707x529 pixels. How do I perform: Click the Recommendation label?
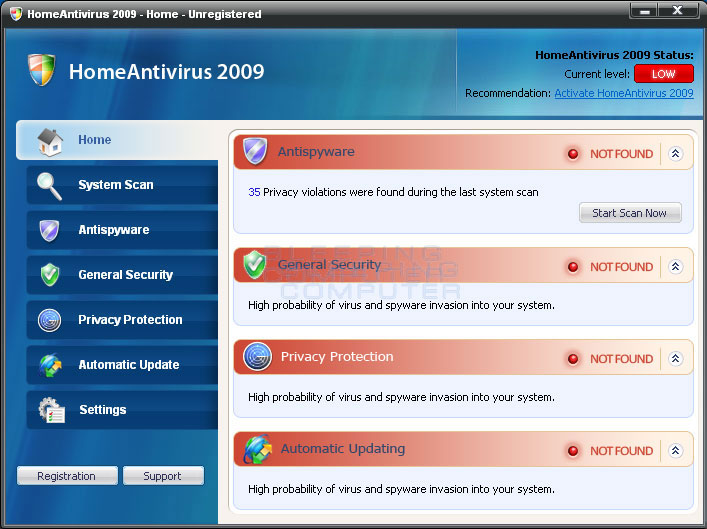[x=508, y=93]
